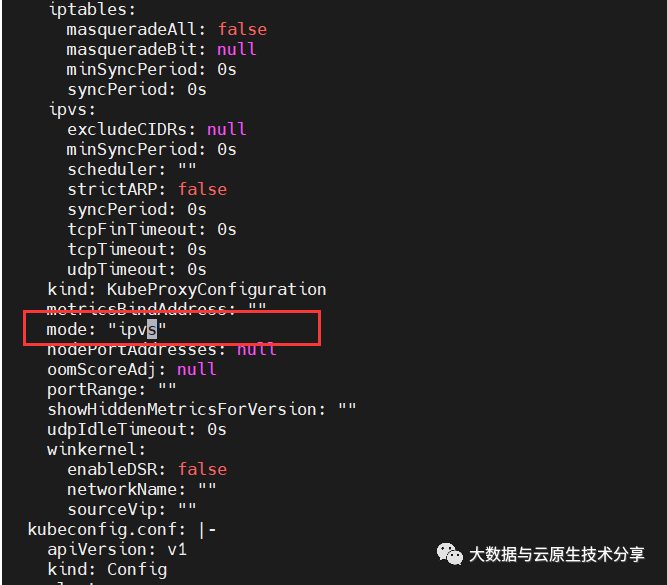Click the Chinese watermark text beside WeChat logo

[x=557, y=554]
